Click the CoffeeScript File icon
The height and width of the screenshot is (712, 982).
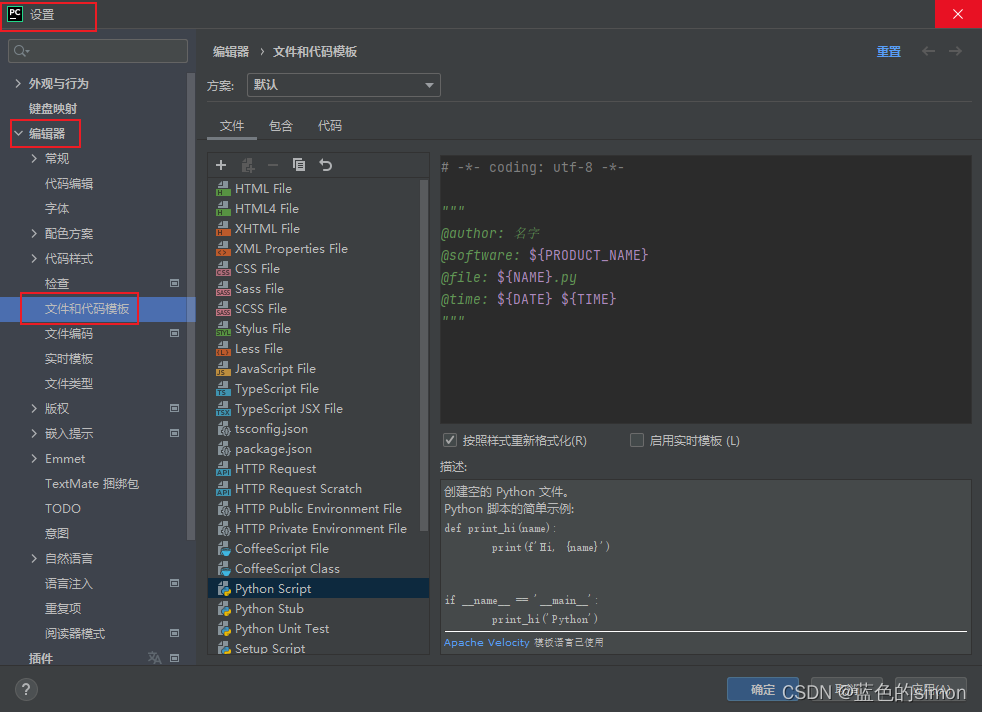pos(224,549)
